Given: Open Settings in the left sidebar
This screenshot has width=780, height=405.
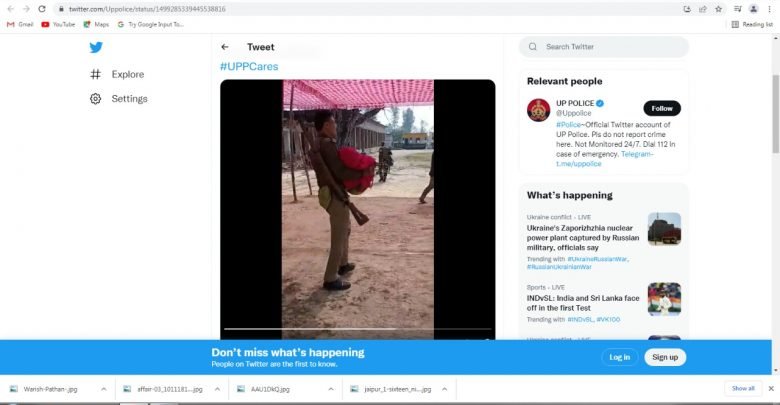Looking at the screenshot, I should click(129, 99).
